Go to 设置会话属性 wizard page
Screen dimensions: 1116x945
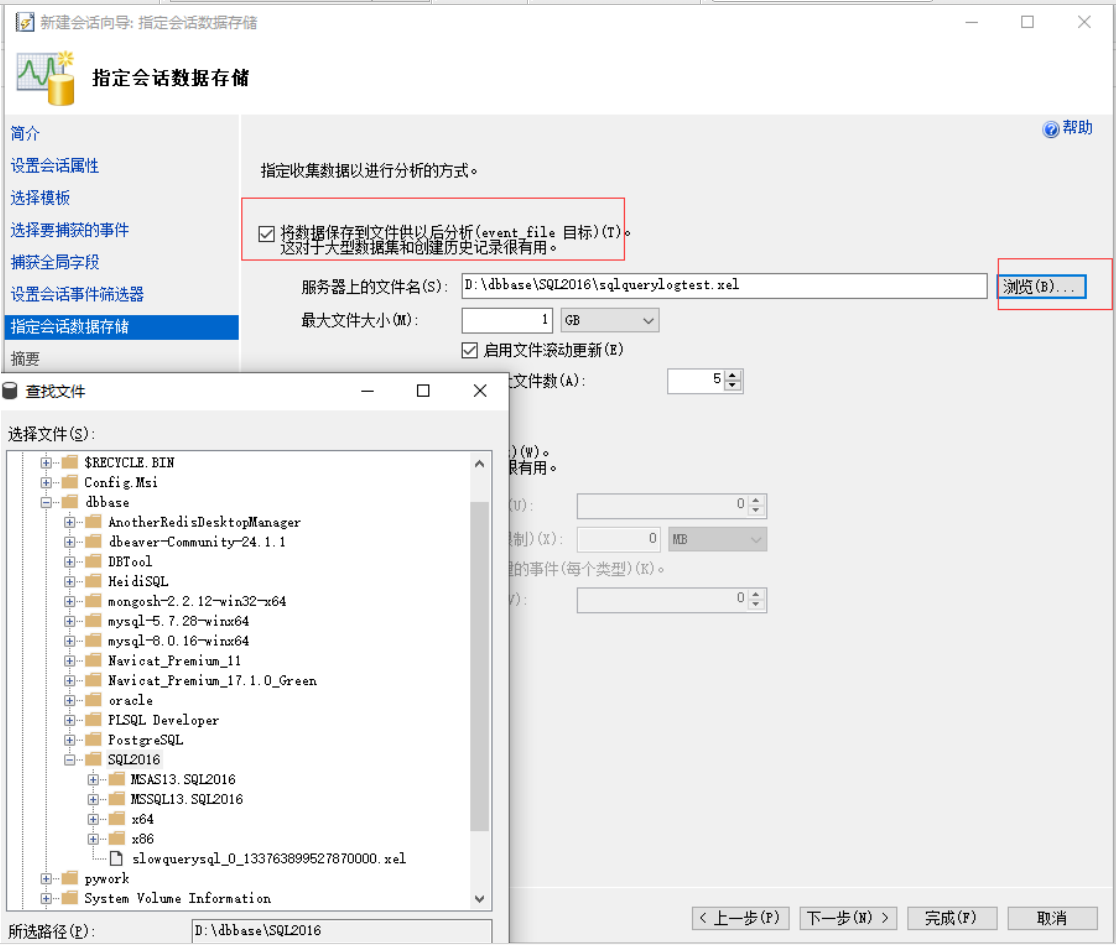pyautogui.click(x=55, y=166)
